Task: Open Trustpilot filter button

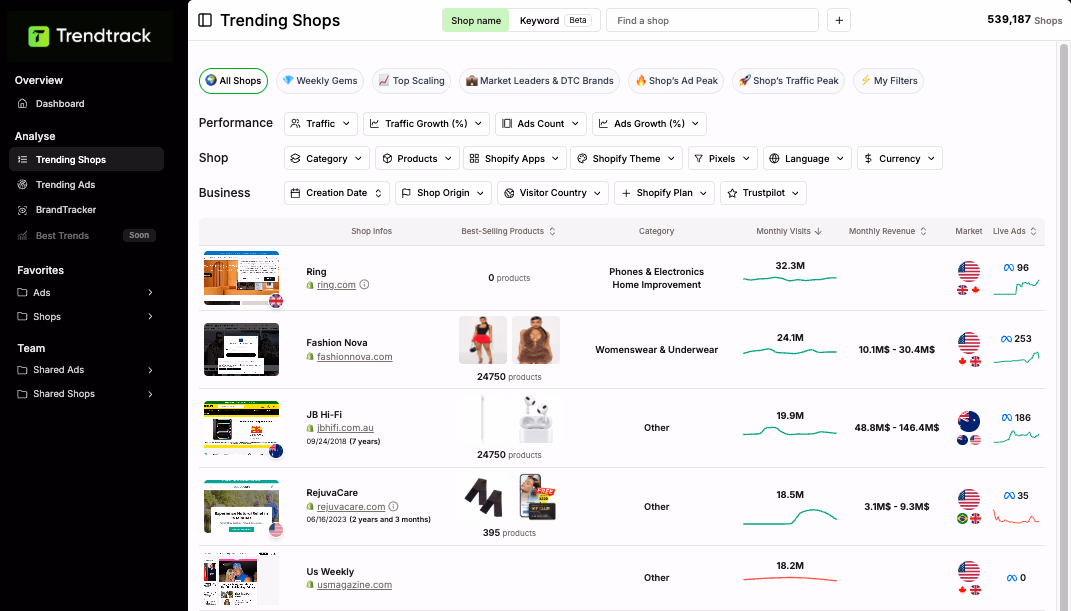Action: pos(763,193)
